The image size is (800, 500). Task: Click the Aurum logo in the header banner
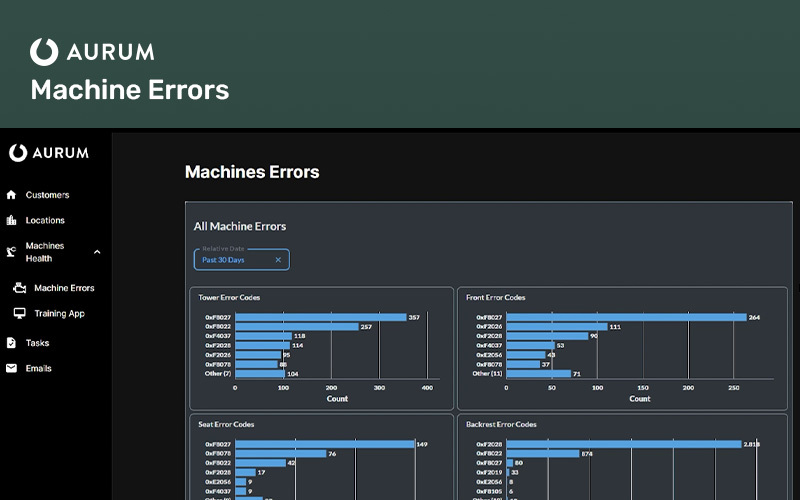pyautogui.click(x=92, y=52)
